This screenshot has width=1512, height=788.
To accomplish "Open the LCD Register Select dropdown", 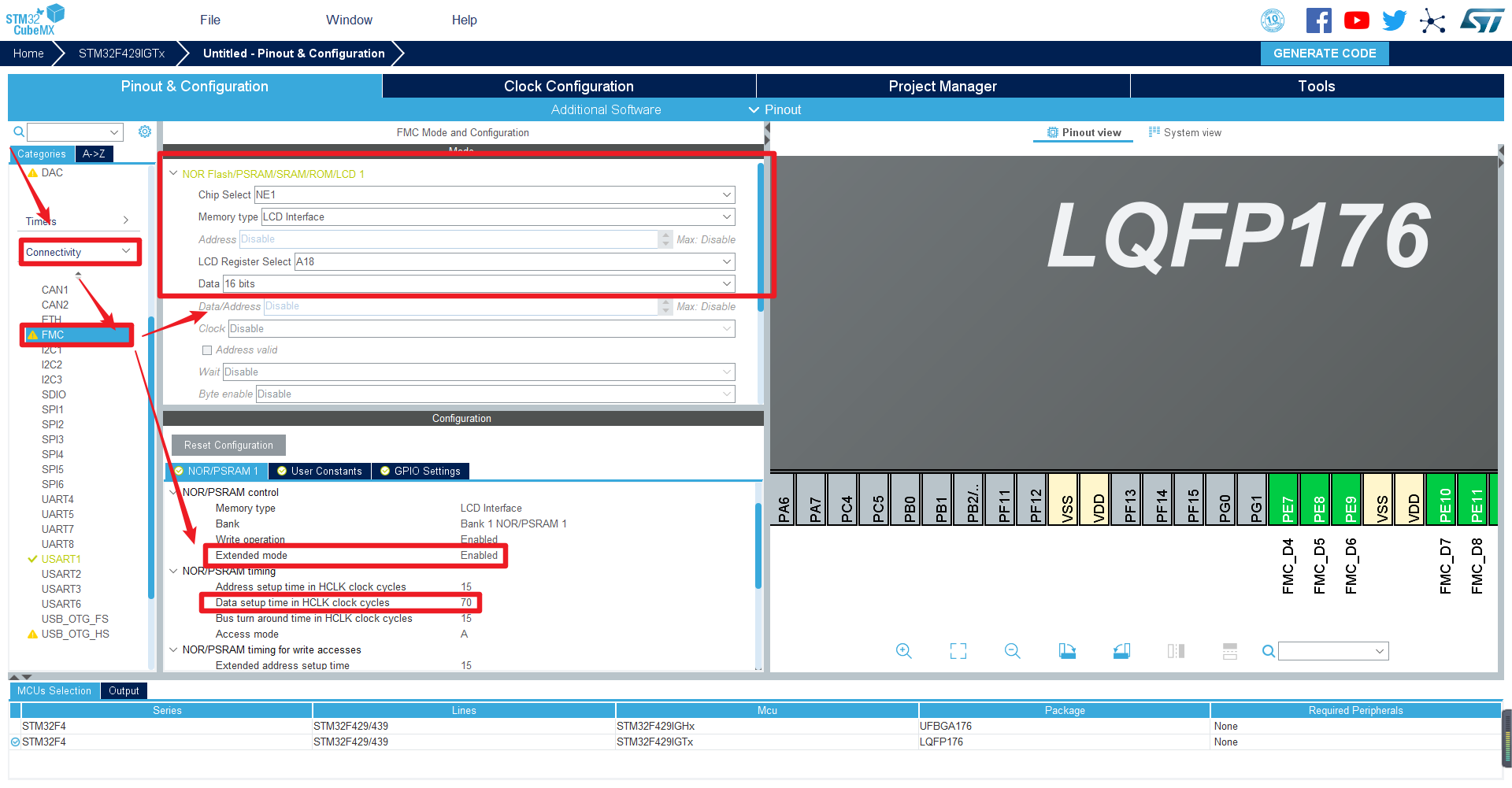I will click(x=515, y=261).
